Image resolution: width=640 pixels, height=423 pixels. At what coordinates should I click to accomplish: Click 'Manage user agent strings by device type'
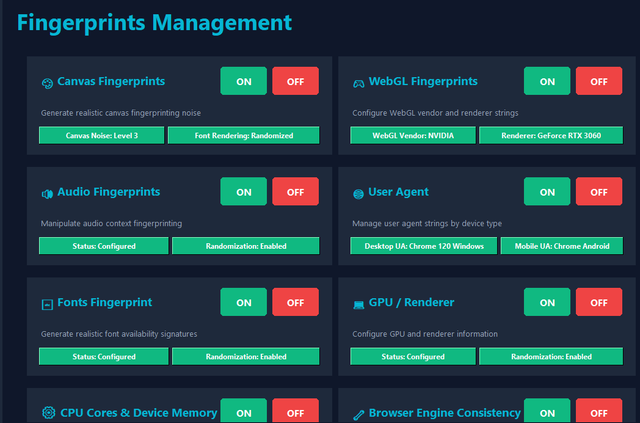pos(427,223)
